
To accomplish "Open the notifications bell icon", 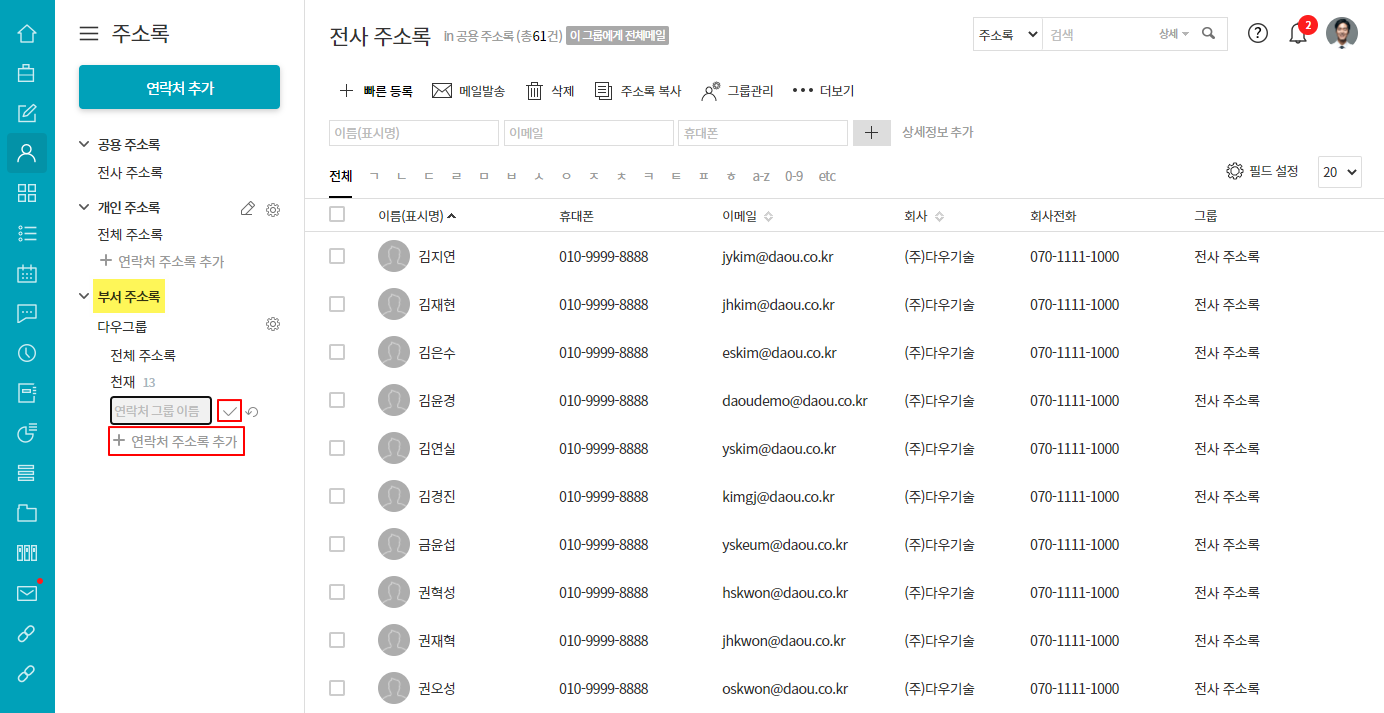I will pyautogui.click(x=1298, y=34).
